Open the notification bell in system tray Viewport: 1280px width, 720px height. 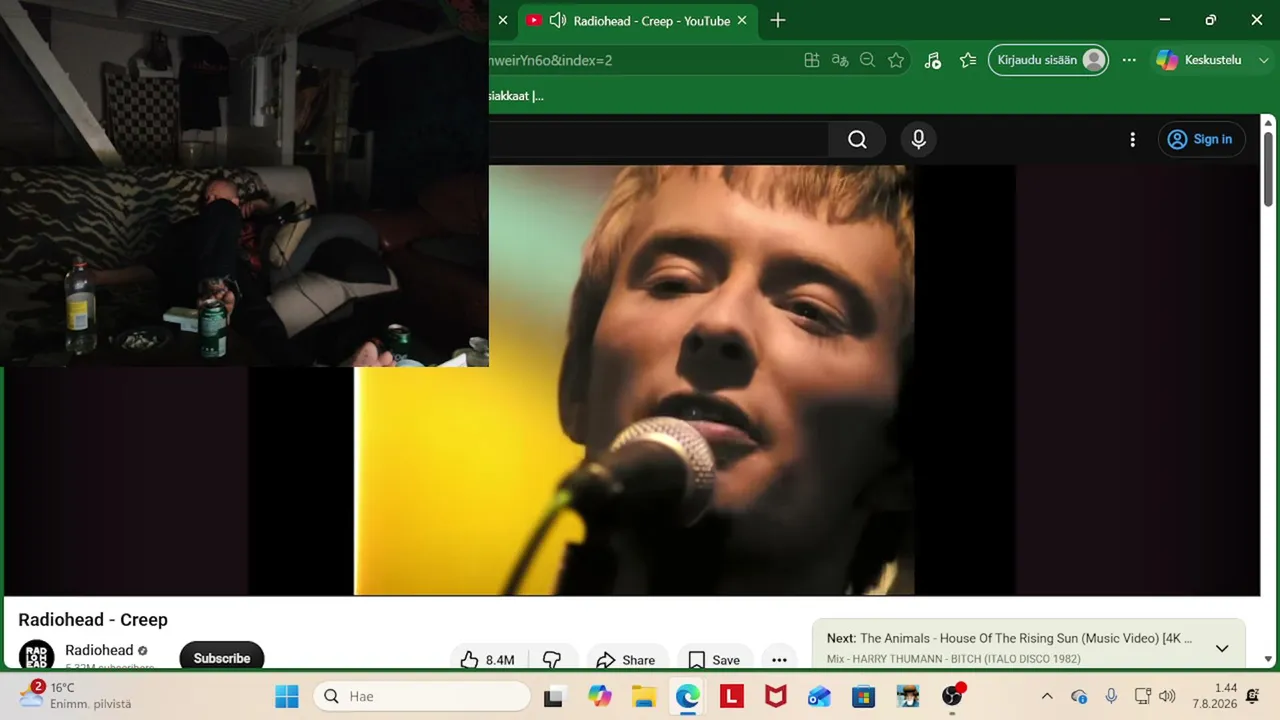[x=1253, y=696]
